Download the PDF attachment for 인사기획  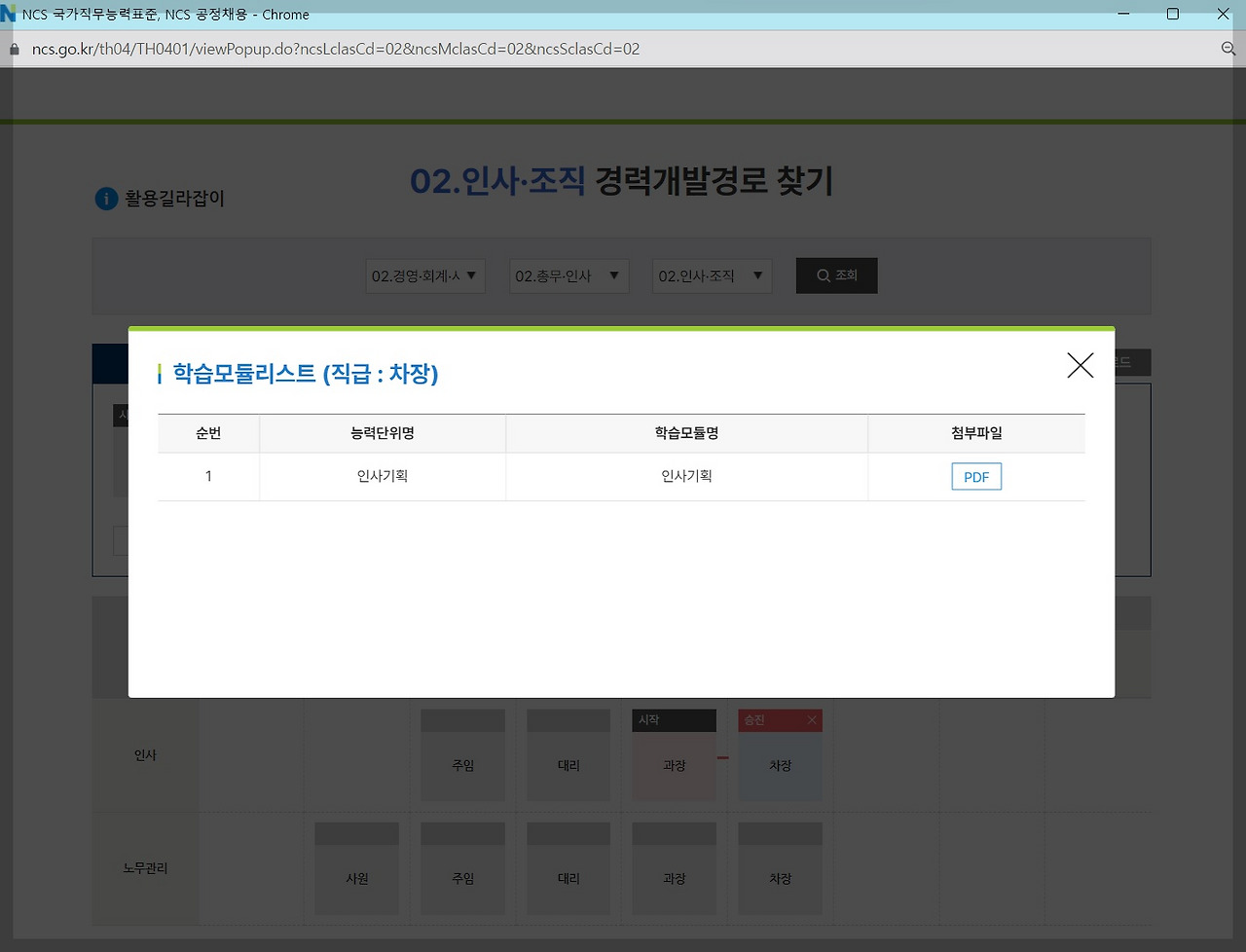point(976,477)
